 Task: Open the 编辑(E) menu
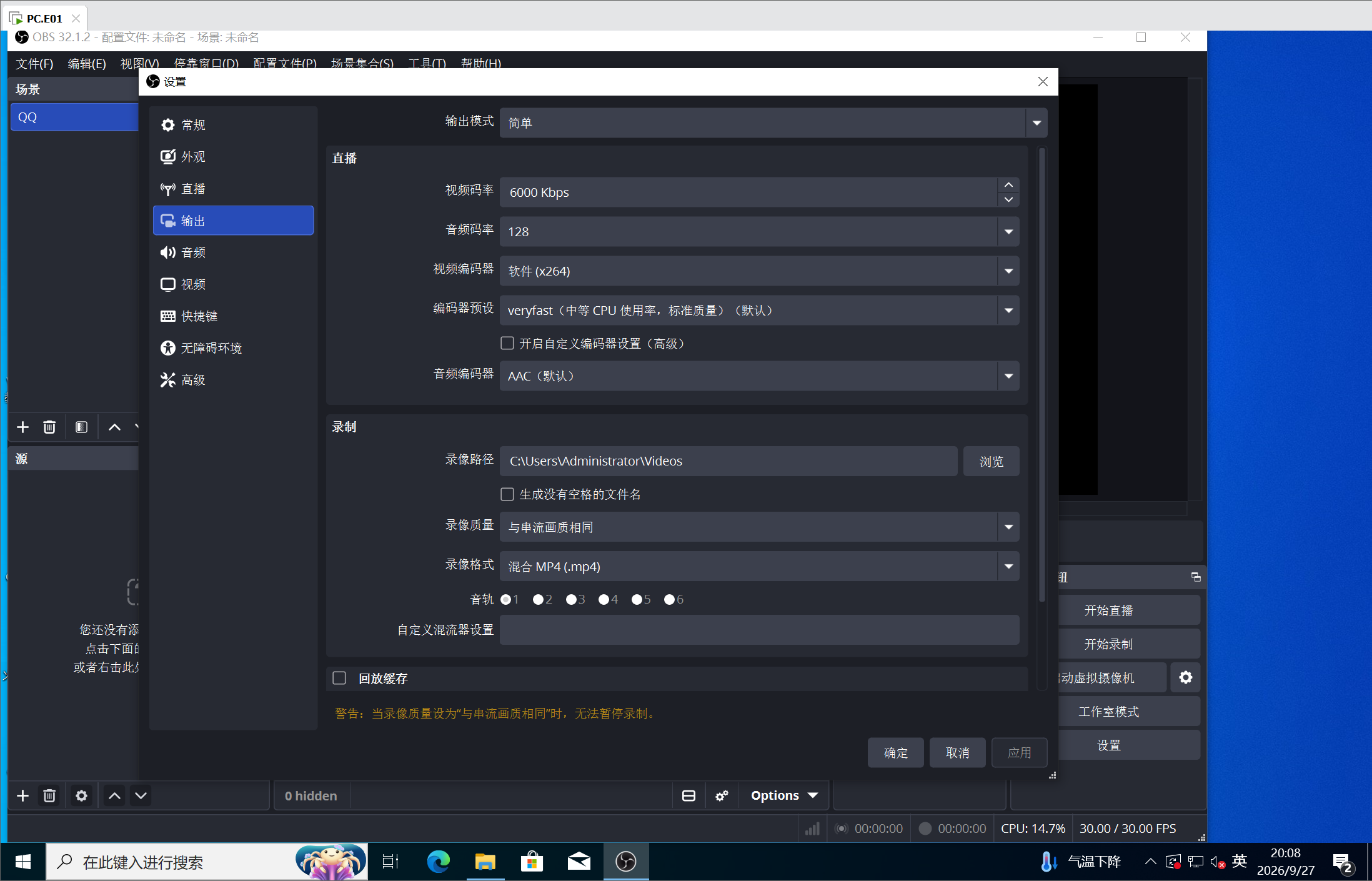tap(87, 64)
